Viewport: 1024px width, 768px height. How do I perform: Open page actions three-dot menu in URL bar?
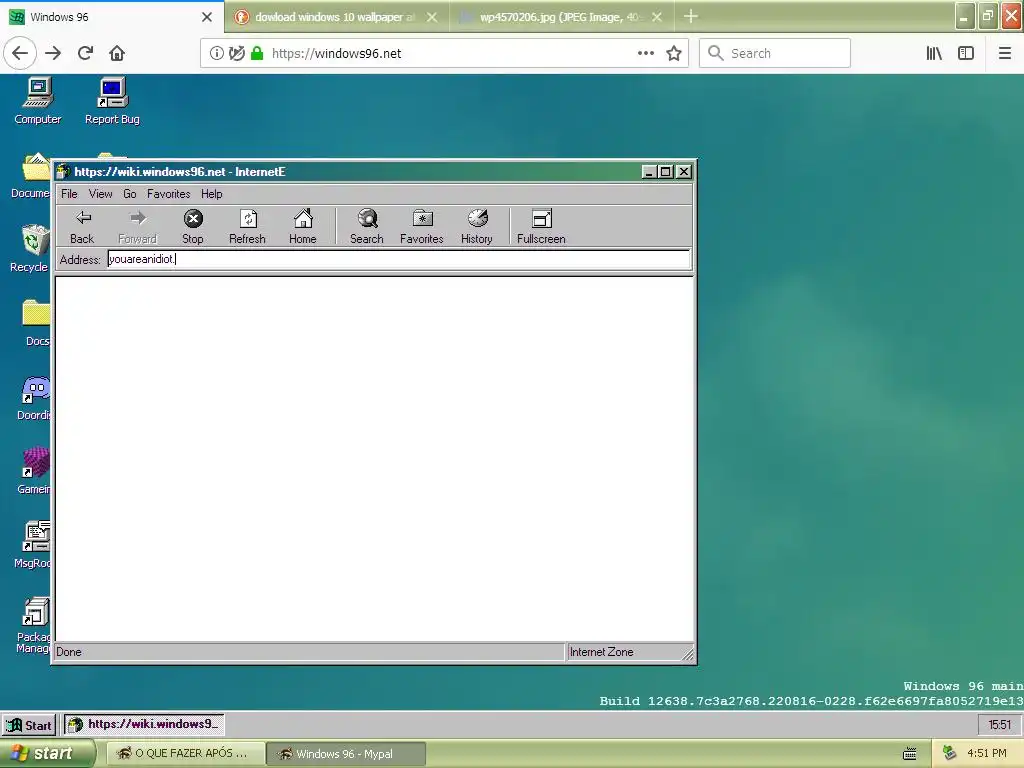(646, 54)
